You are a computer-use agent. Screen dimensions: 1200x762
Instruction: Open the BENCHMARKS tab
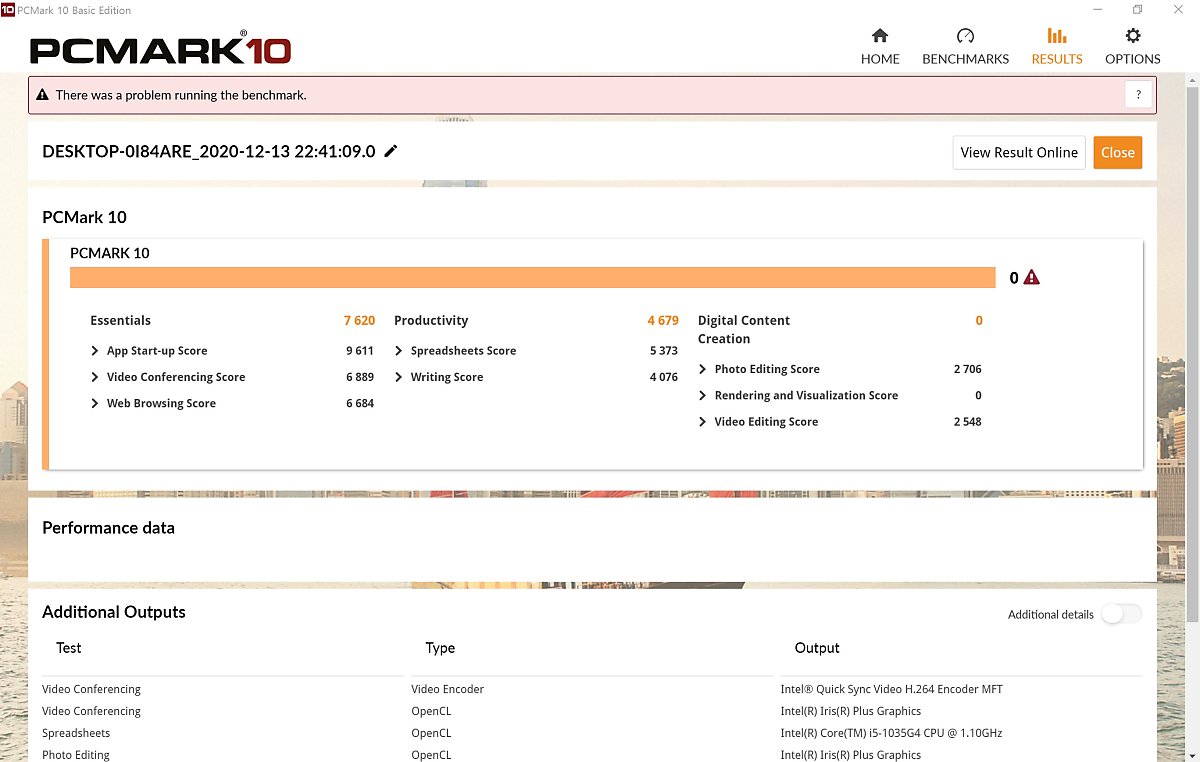pos(965,47)
